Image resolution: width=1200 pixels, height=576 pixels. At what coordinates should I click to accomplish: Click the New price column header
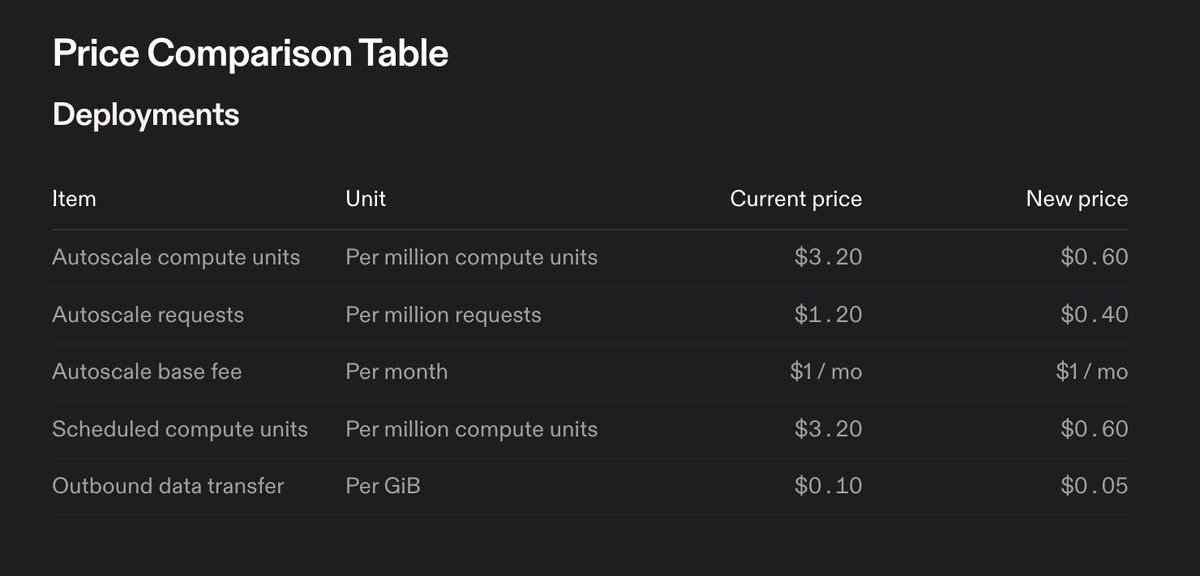point(1077,199)
